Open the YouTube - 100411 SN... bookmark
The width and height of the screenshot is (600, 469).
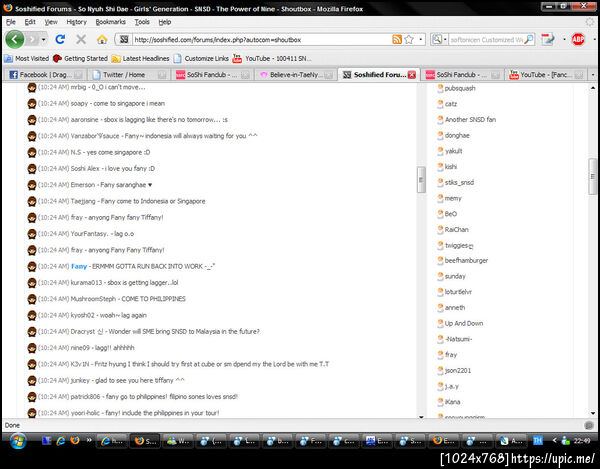pyautogui.click(x=272, y=59)
